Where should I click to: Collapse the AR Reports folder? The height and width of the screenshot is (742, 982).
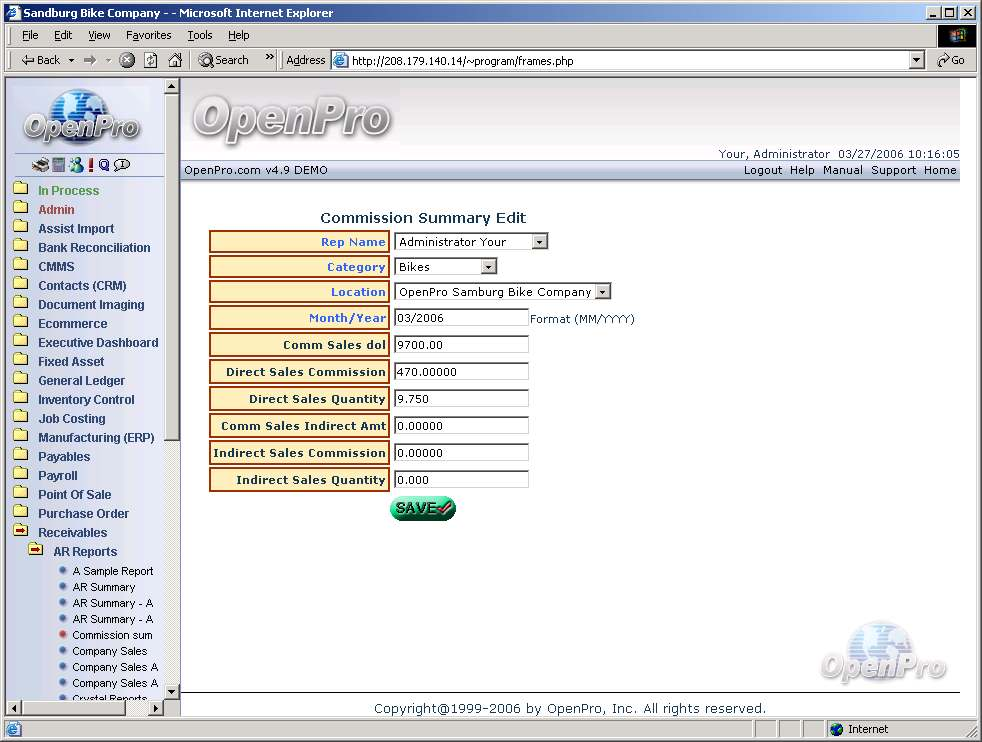click(x=36, y=551)
